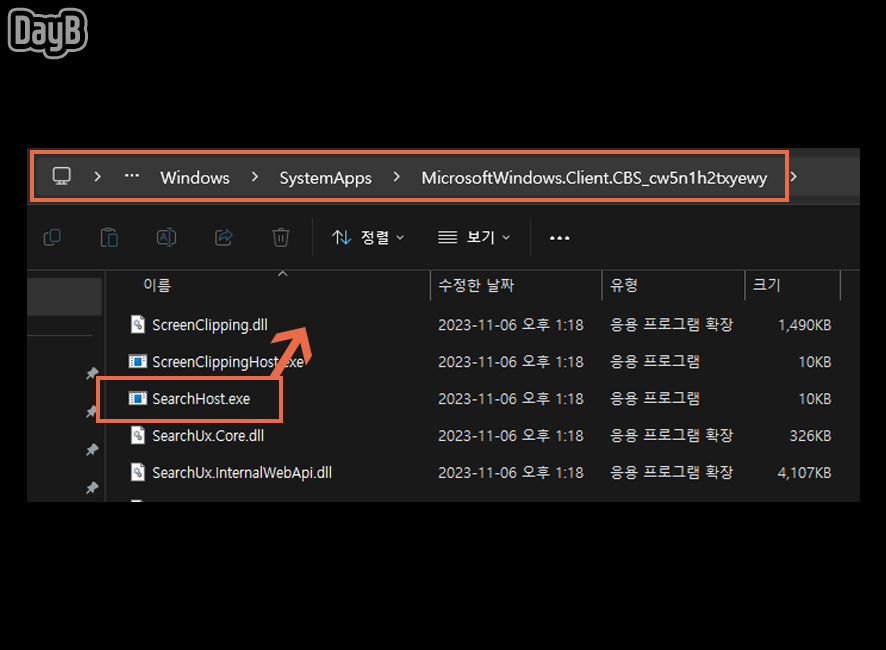Click the sort arrow above 이름 column

282,272
